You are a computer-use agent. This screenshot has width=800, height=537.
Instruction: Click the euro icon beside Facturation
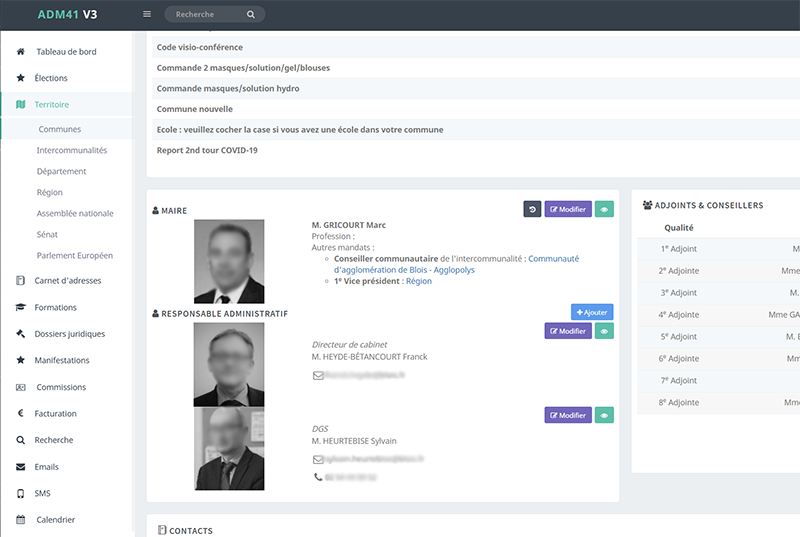20,413
